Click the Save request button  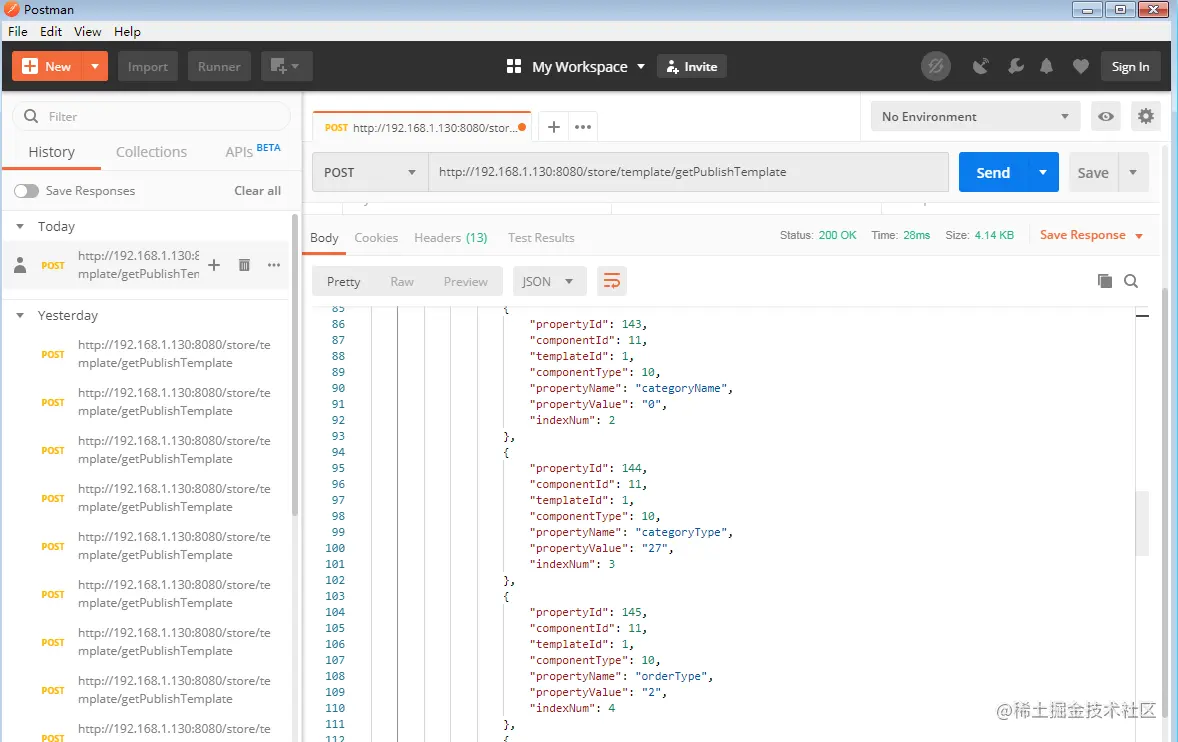click(1093, 172)
